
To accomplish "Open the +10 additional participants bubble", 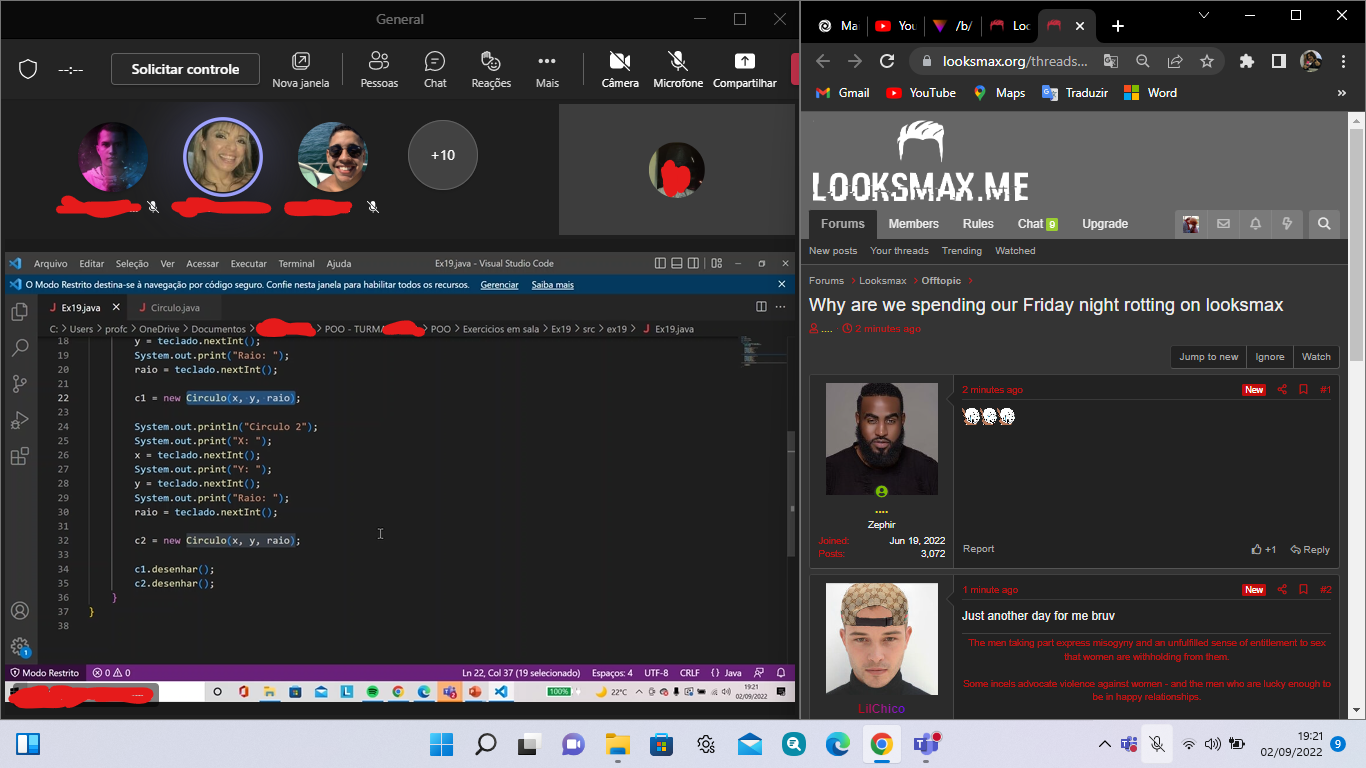I will coord(443,155).
